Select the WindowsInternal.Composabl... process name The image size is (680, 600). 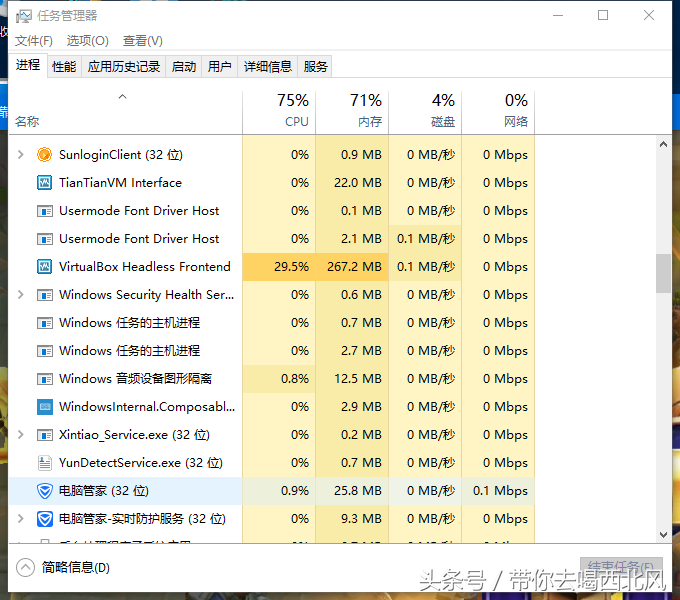coord(147,407)
